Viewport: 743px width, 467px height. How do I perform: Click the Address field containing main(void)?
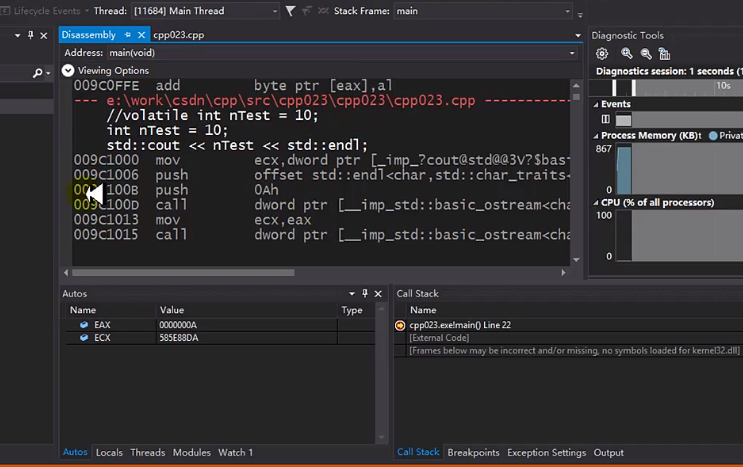tap(337, 53)
